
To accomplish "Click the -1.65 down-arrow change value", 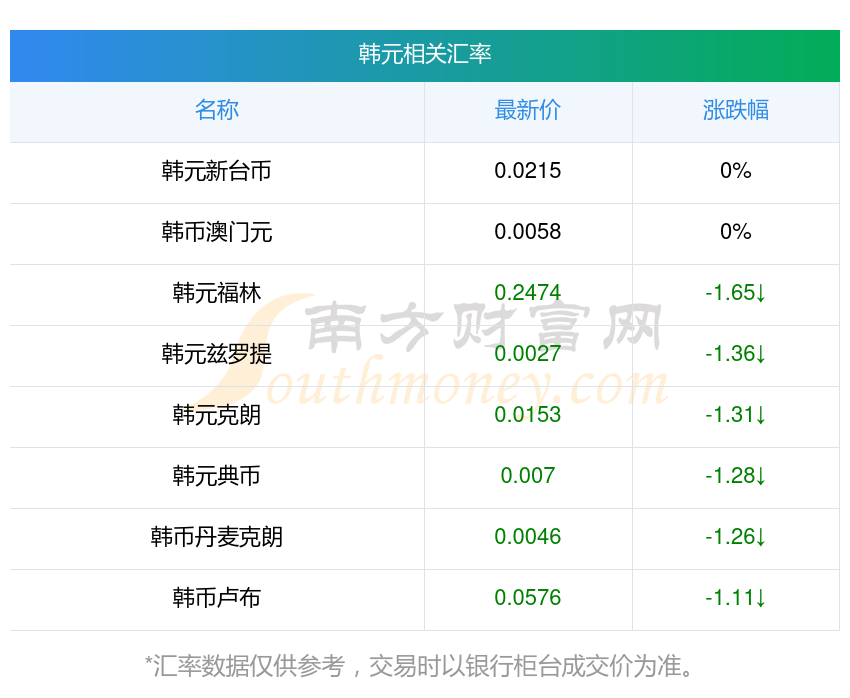I will click(736, 293).
